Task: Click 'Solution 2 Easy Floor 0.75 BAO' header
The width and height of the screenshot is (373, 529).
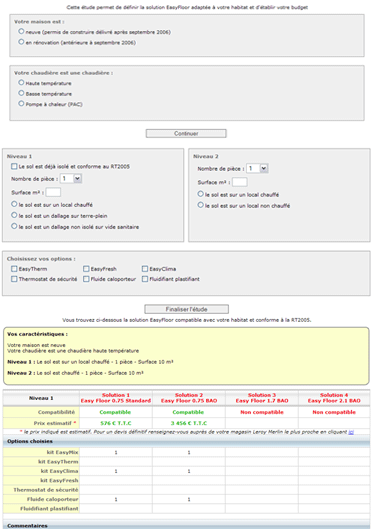Action: click(x=189, y=398)
